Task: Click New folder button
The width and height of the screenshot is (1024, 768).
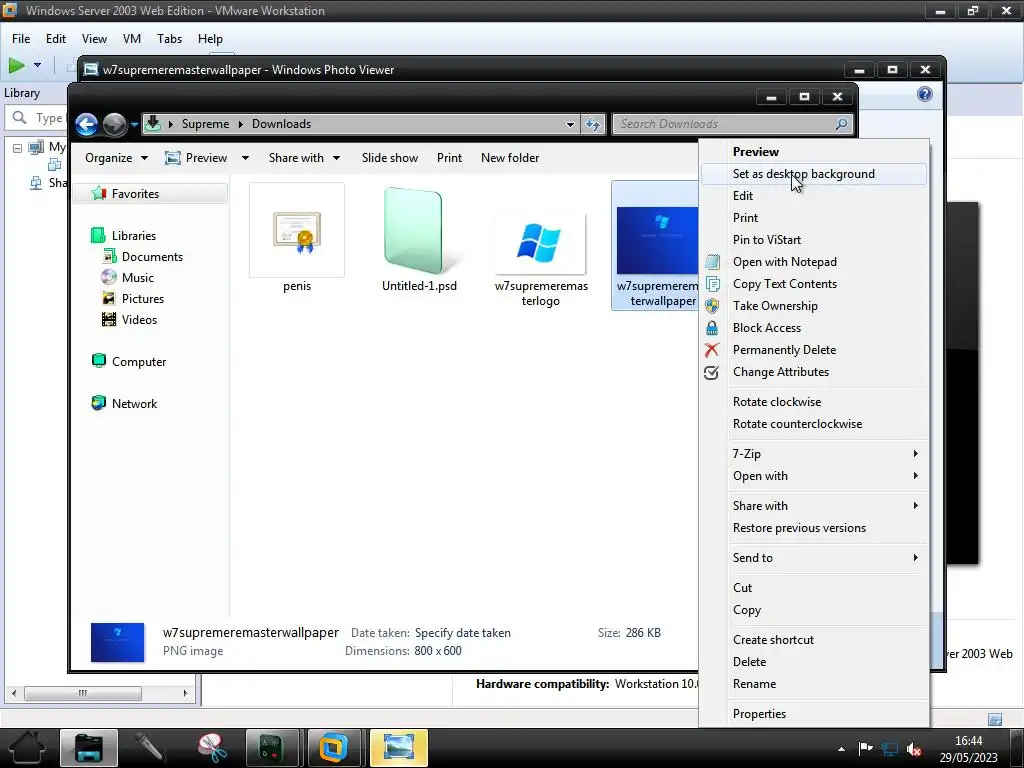Action: (510, 158)
